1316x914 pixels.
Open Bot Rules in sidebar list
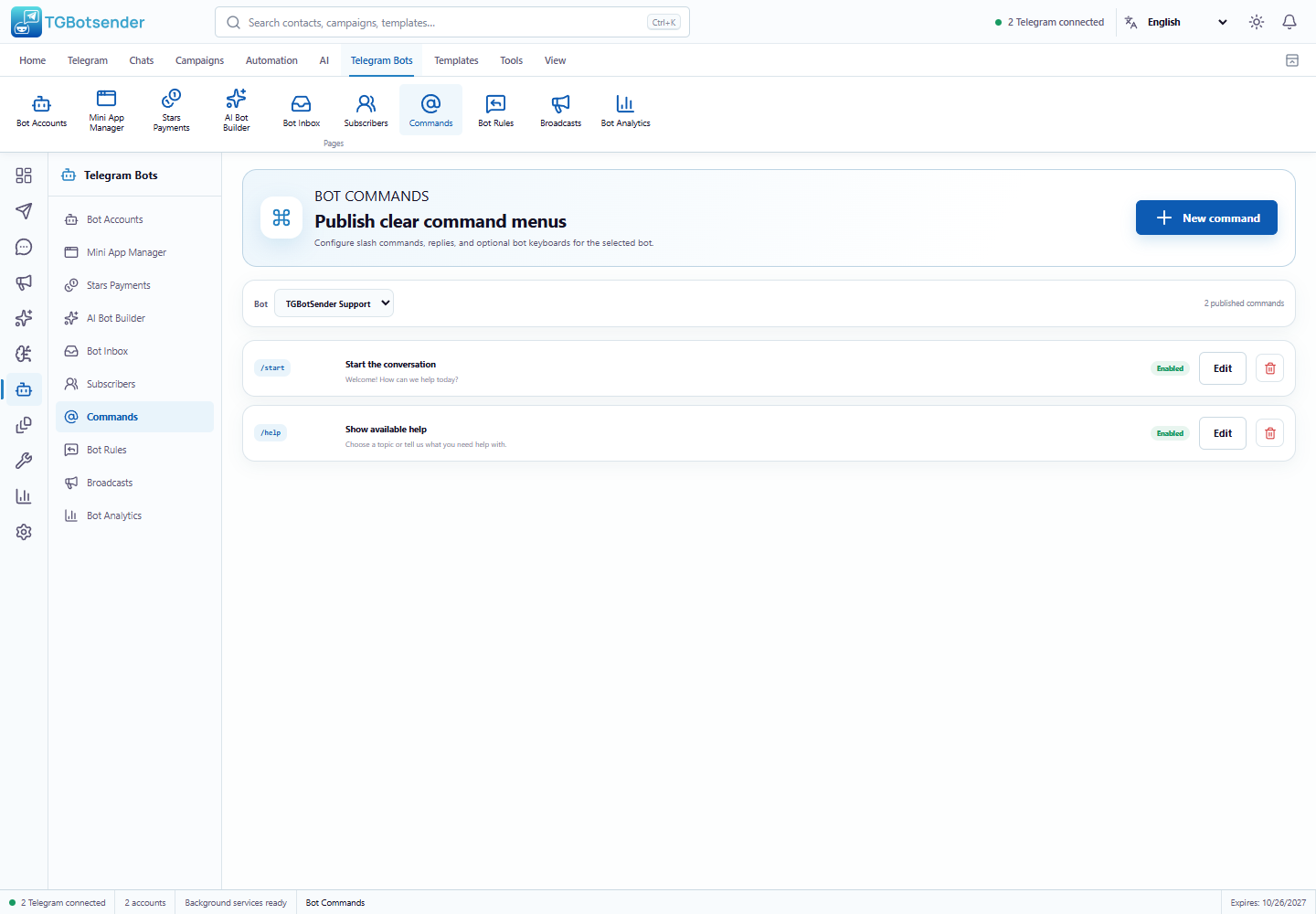pyautogui.click(x=134, y=450)
